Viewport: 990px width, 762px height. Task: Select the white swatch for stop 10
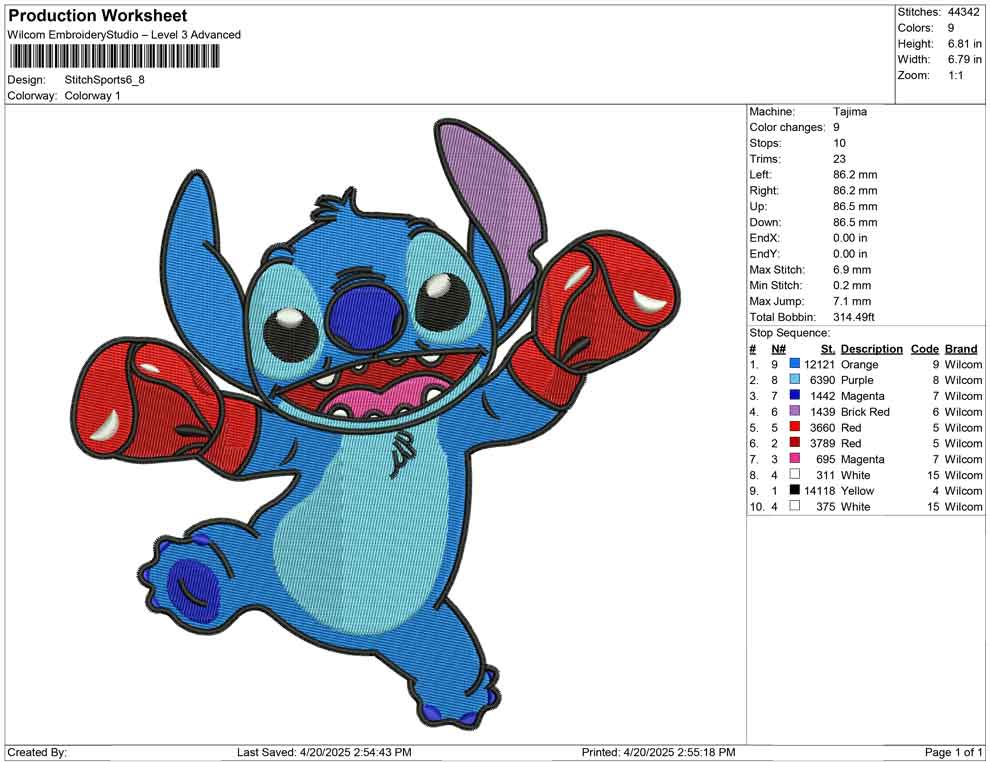point(794,506)
